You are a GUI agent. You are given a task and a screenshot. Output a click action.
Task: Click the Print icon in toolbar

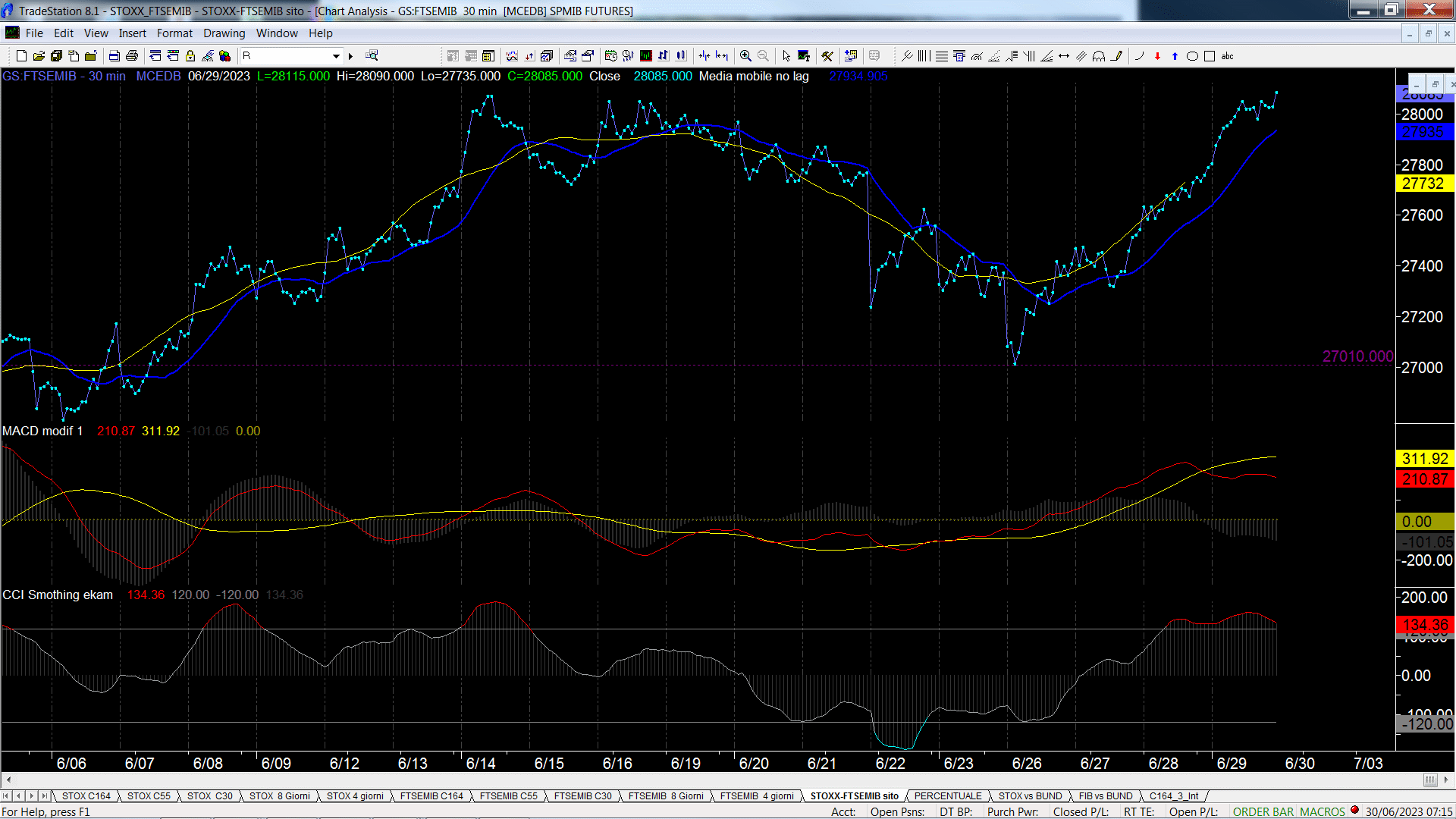click(x=132, y=56)
